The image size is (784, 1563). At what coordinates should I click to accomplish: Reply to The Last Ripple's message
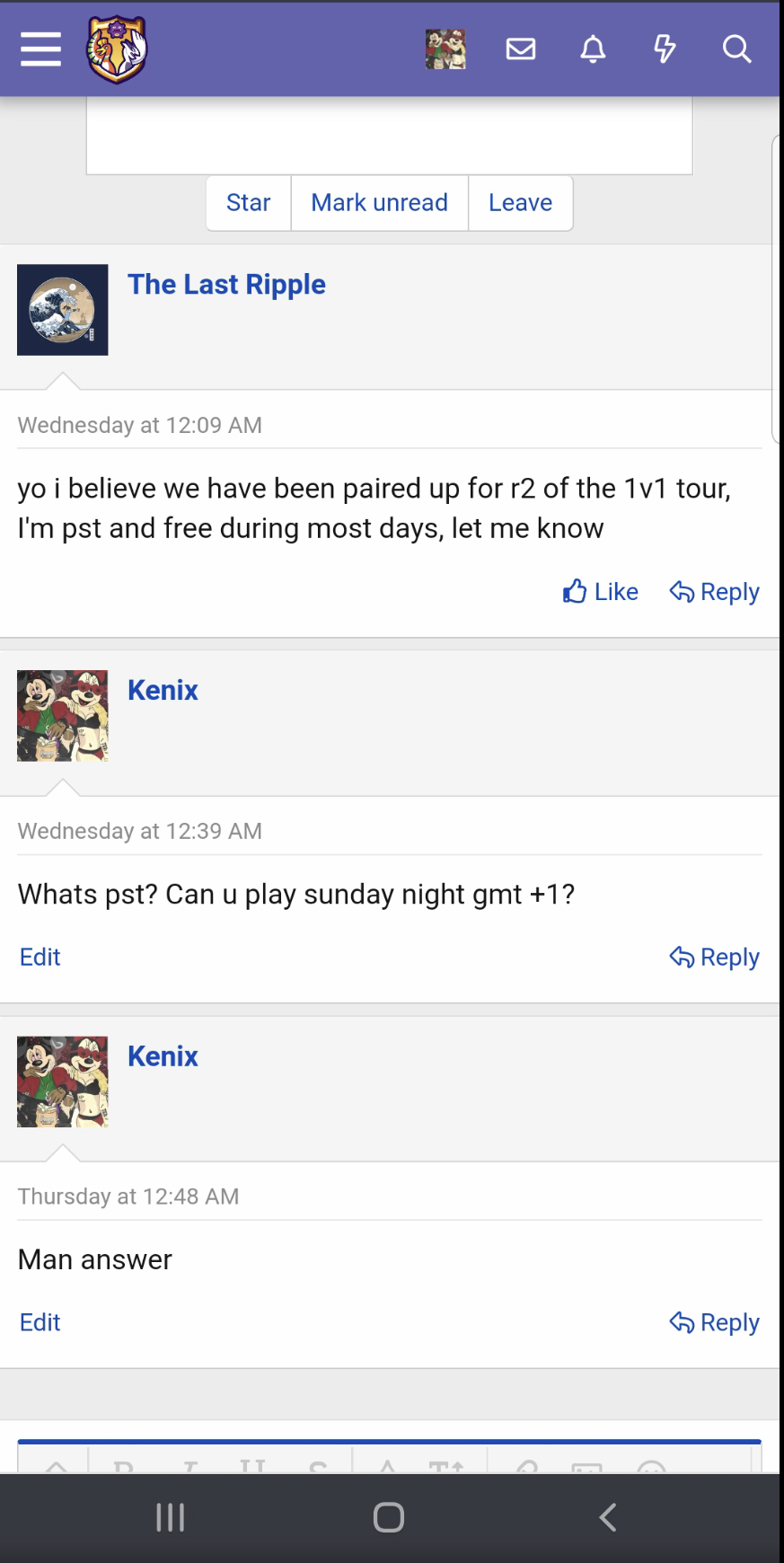click(715, 592)
